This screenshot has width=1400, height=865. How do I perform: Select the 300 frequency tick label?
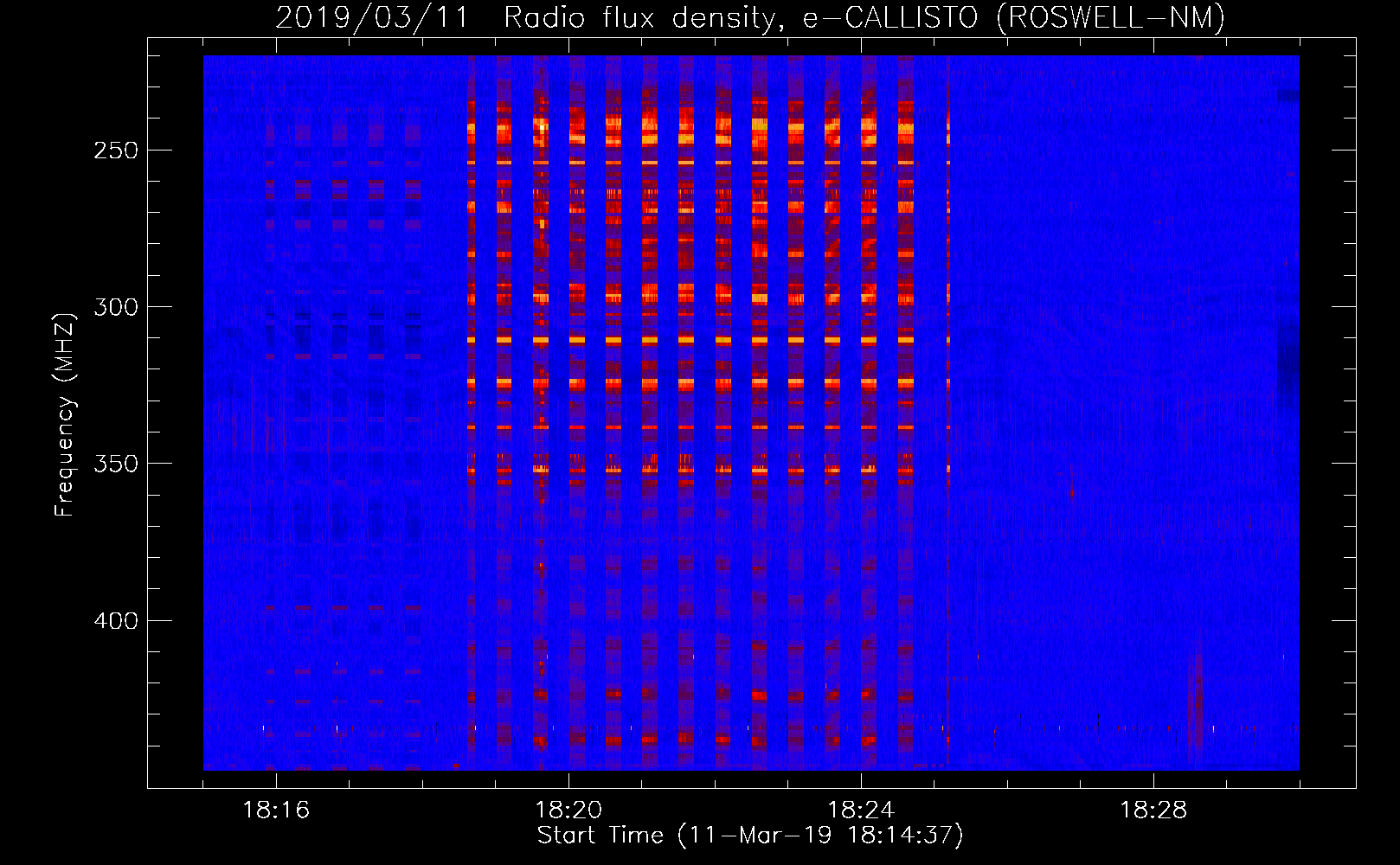pos(116,307)
